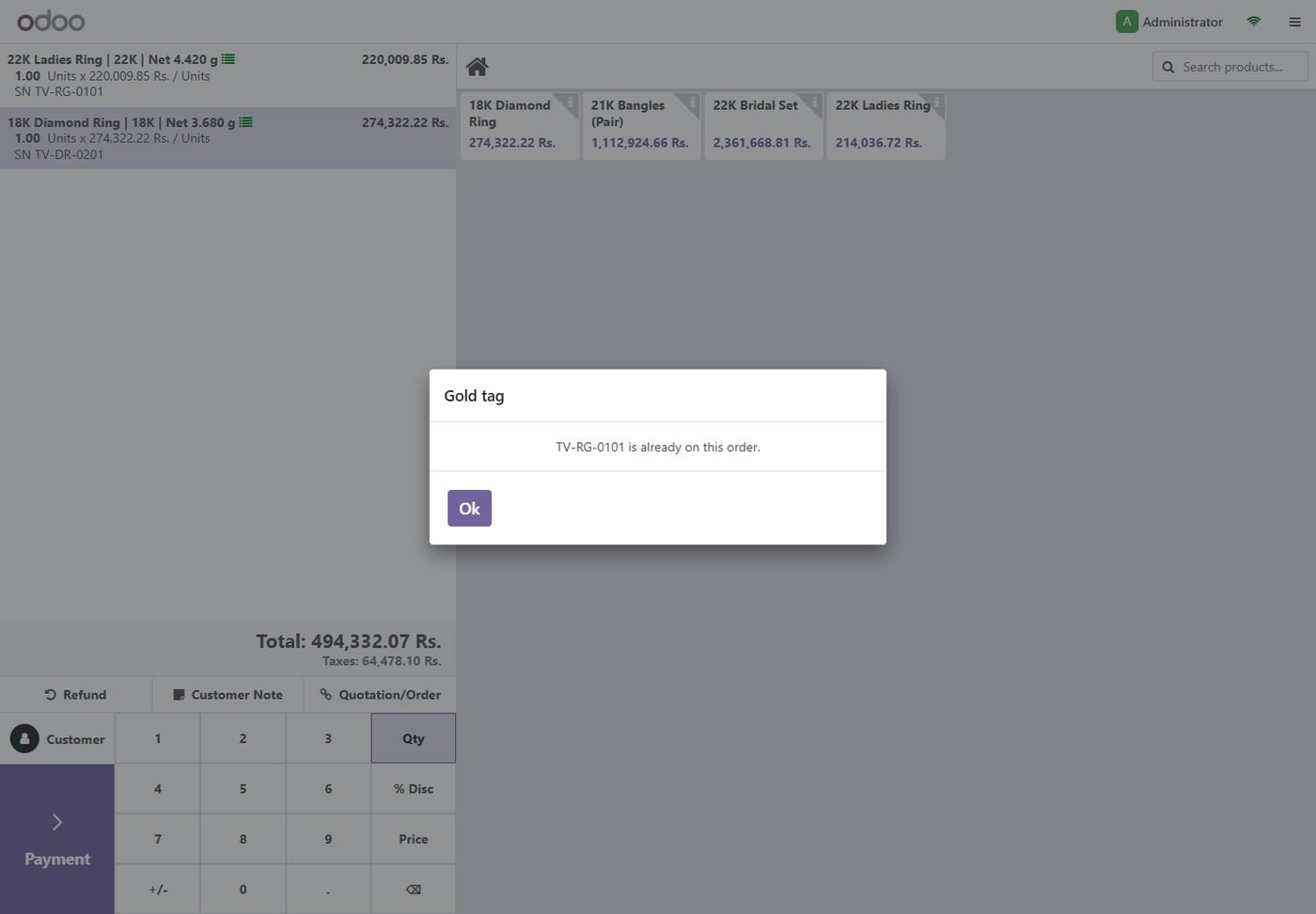Click the home category icon

point(477,67)
